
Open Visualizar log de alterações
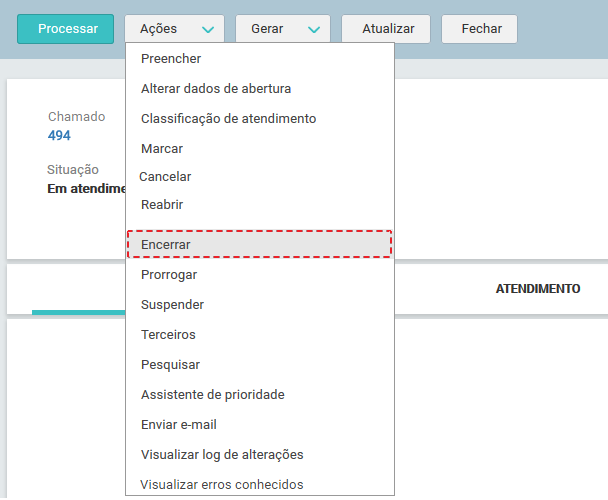222,454
